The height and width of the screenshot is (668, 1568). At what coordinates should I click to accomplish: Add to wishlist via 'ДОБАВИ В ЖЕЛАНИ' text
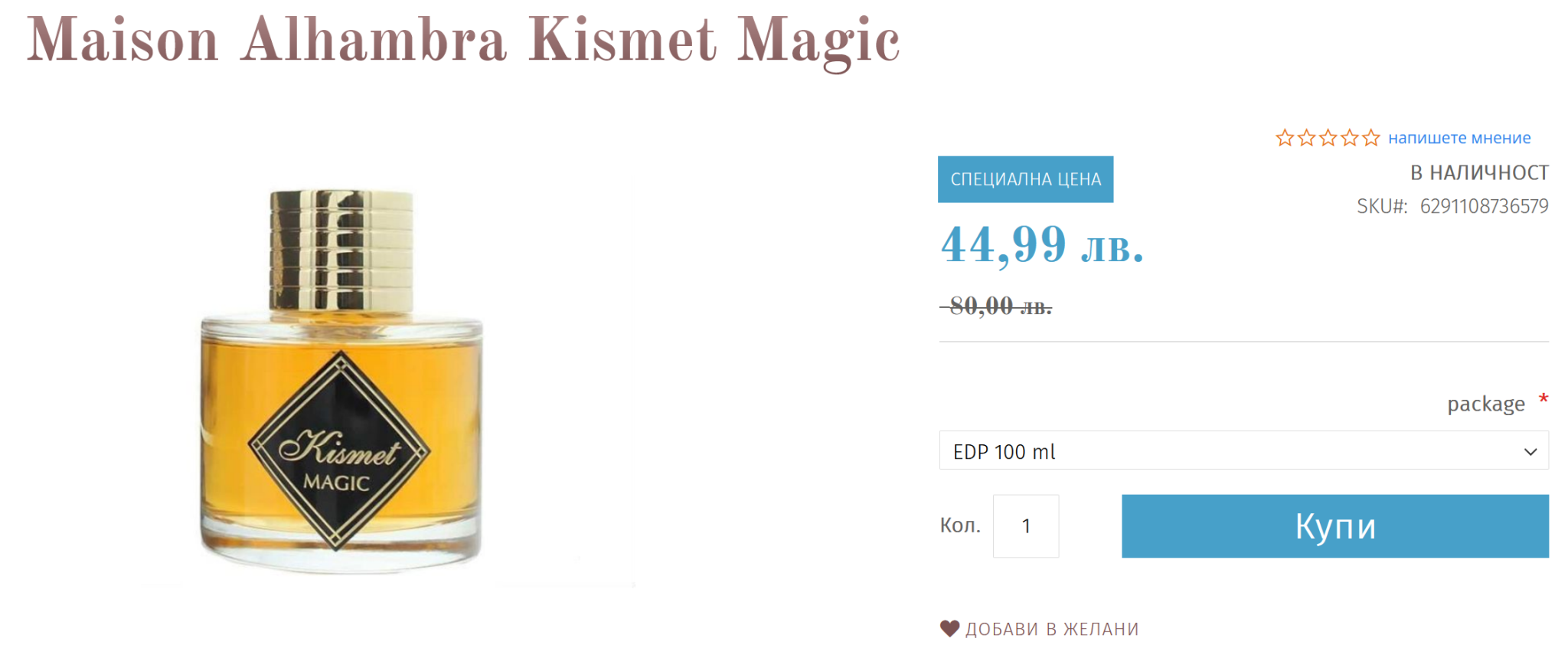coord(1052,630)
